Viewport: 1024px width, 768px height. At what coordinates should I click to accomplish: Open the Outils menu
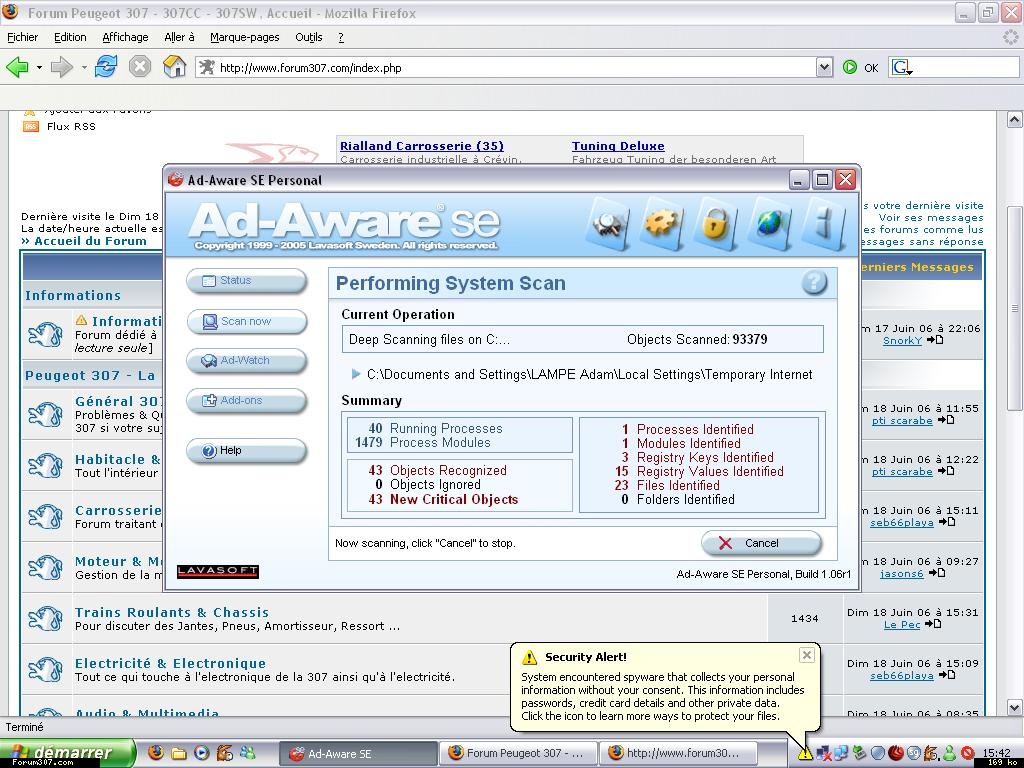pyautogui.click(x=309, y=37)
